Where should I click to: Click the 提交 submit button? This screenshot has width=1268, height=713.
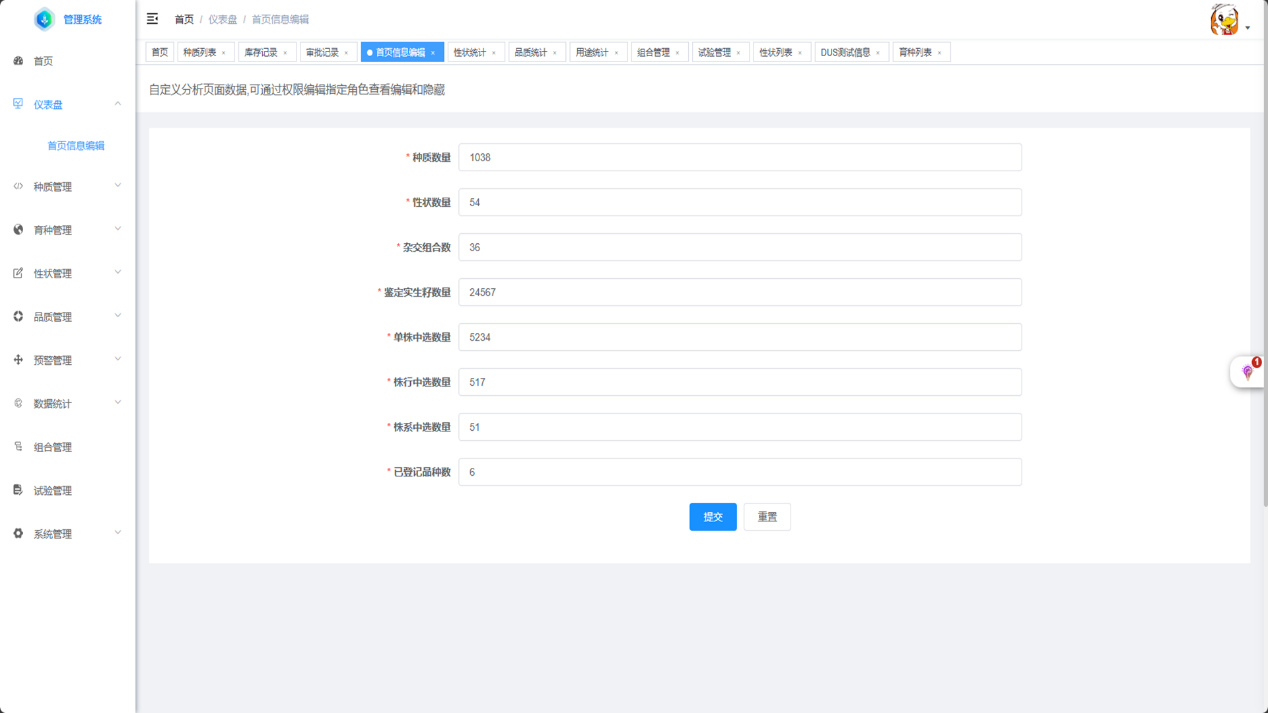pos(712,517)
